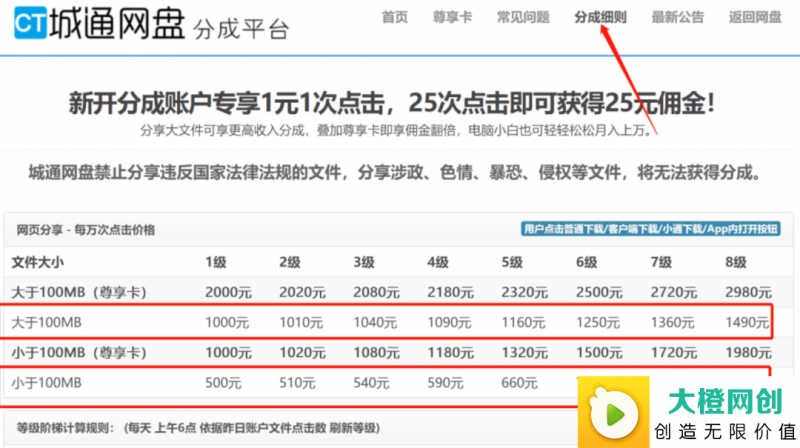Click the 1080元 cell
Screen dimensions: 800x448
coord(376,353)
